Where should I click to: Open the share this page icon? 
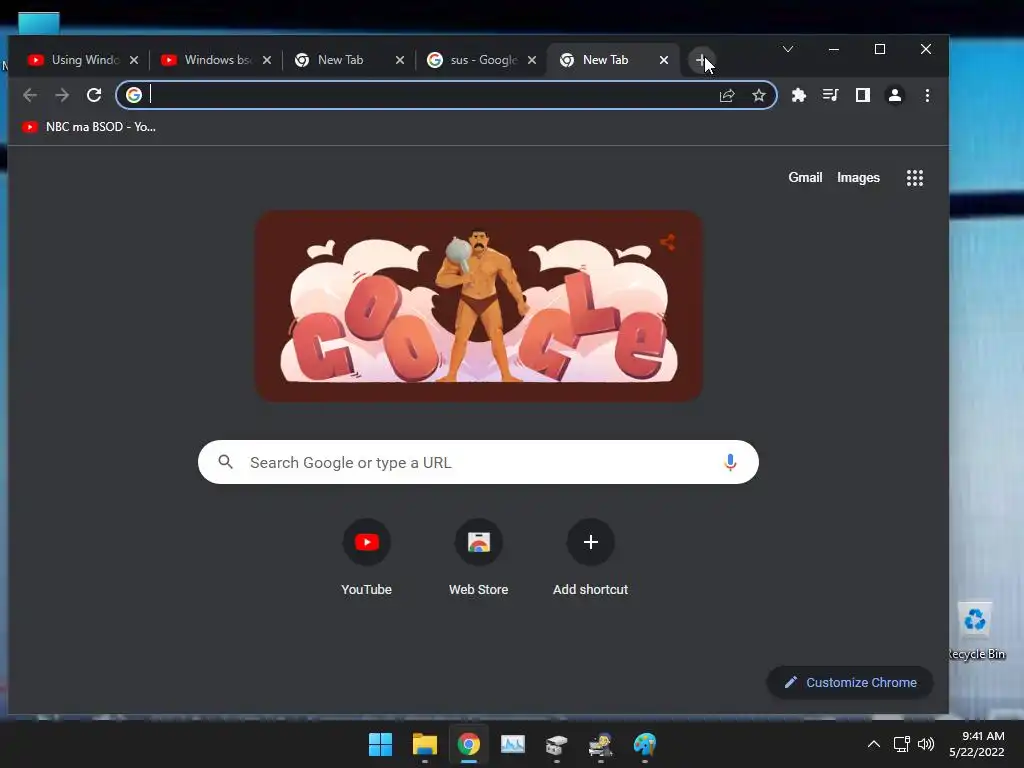coord(727,95)
